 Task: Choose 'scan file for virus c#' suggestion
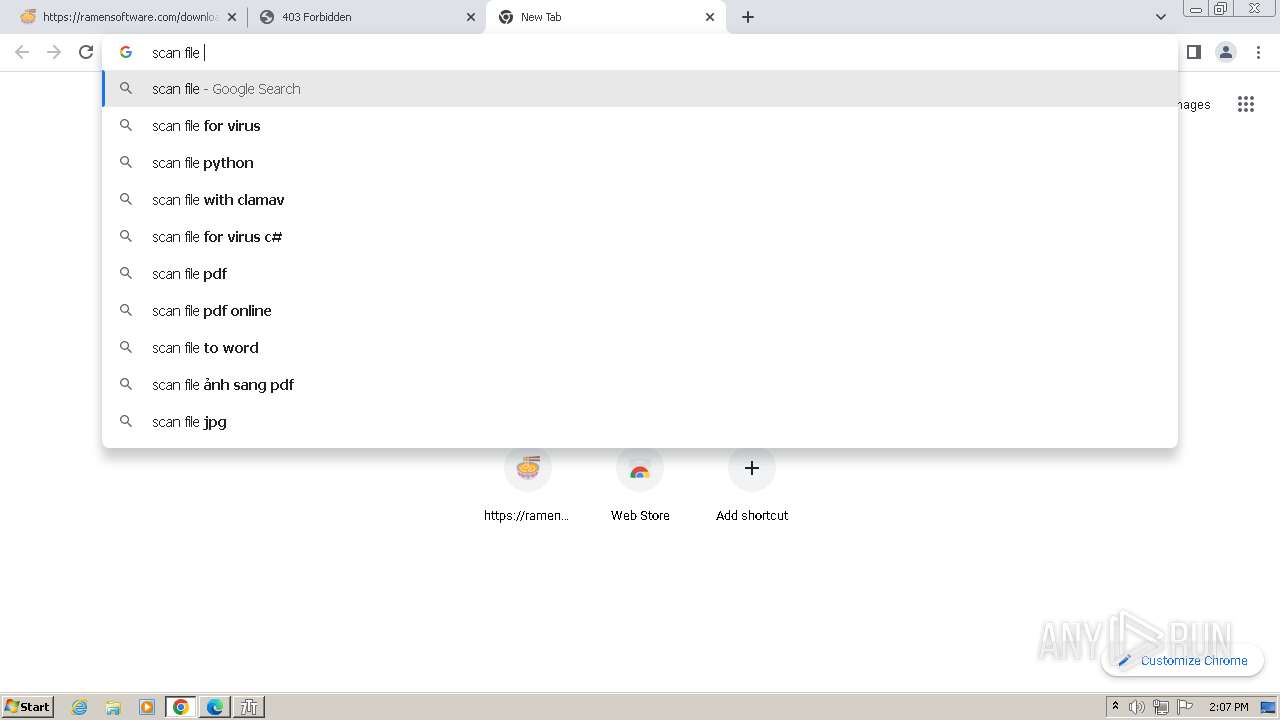[x=640, y=236]
